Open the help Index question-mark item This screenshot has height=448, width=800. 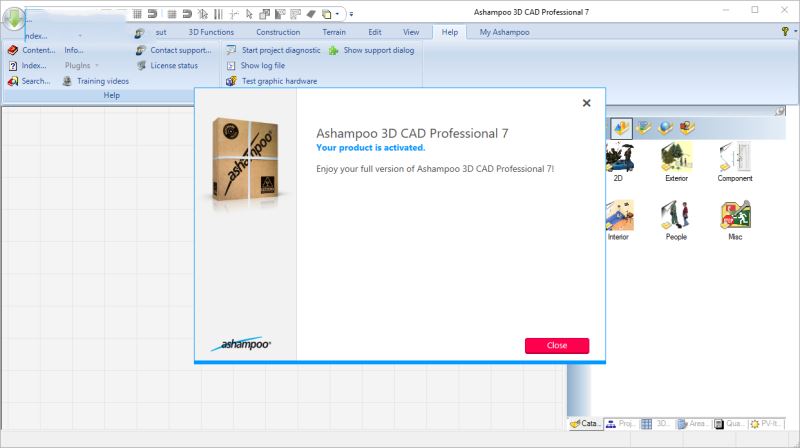(28, 65)
